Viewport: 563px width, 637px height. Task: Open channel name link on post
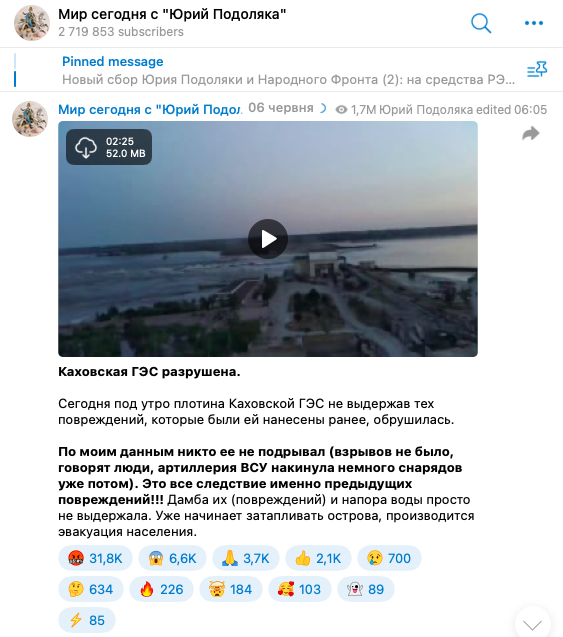pos(150,109)
